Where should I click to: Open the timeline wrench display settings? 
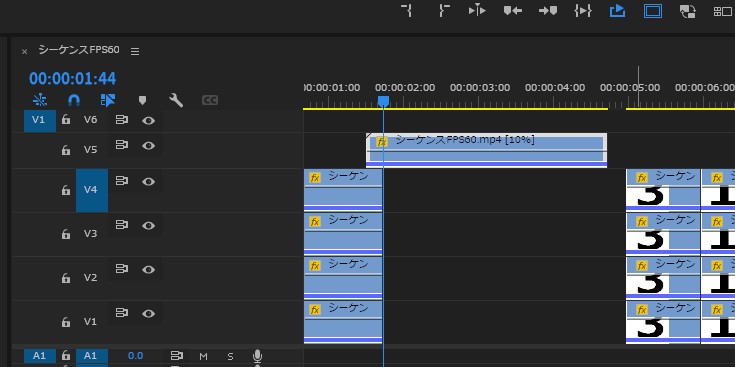[176, 100]
